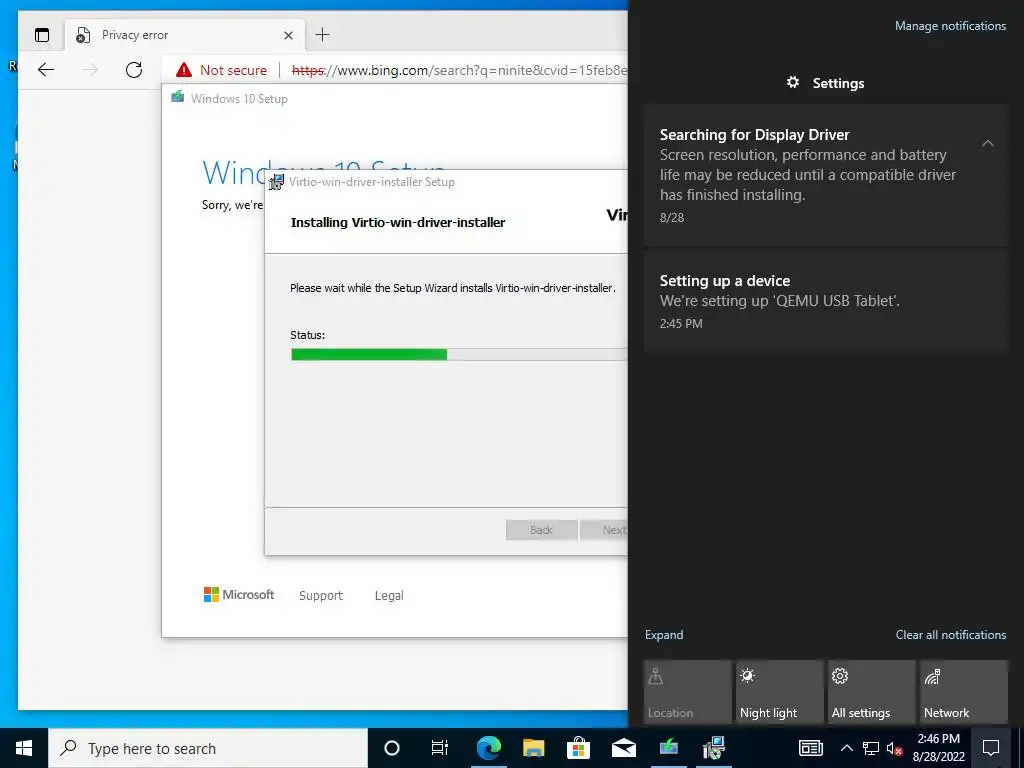This screenshot has height=768, width=1024.
Task: Toggle the Location quick action
Action: (688, 692)
